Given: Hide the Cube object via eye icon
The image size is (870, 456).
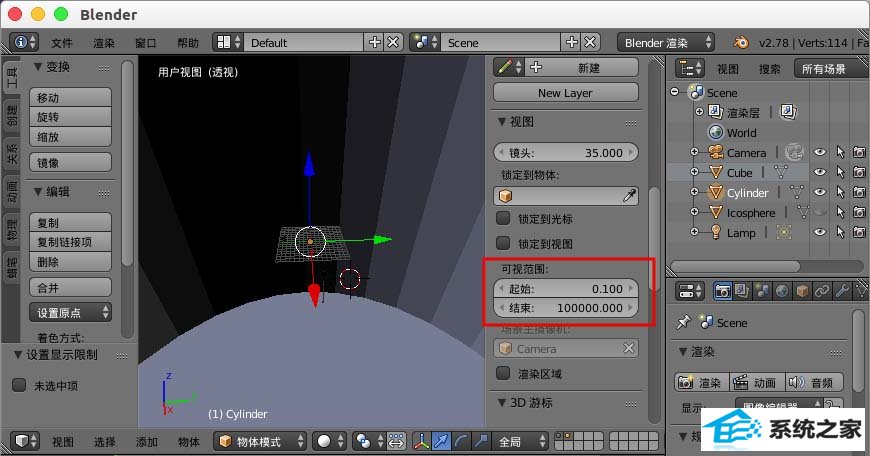Looking at the screenshot, I should [x=820, y=173].
